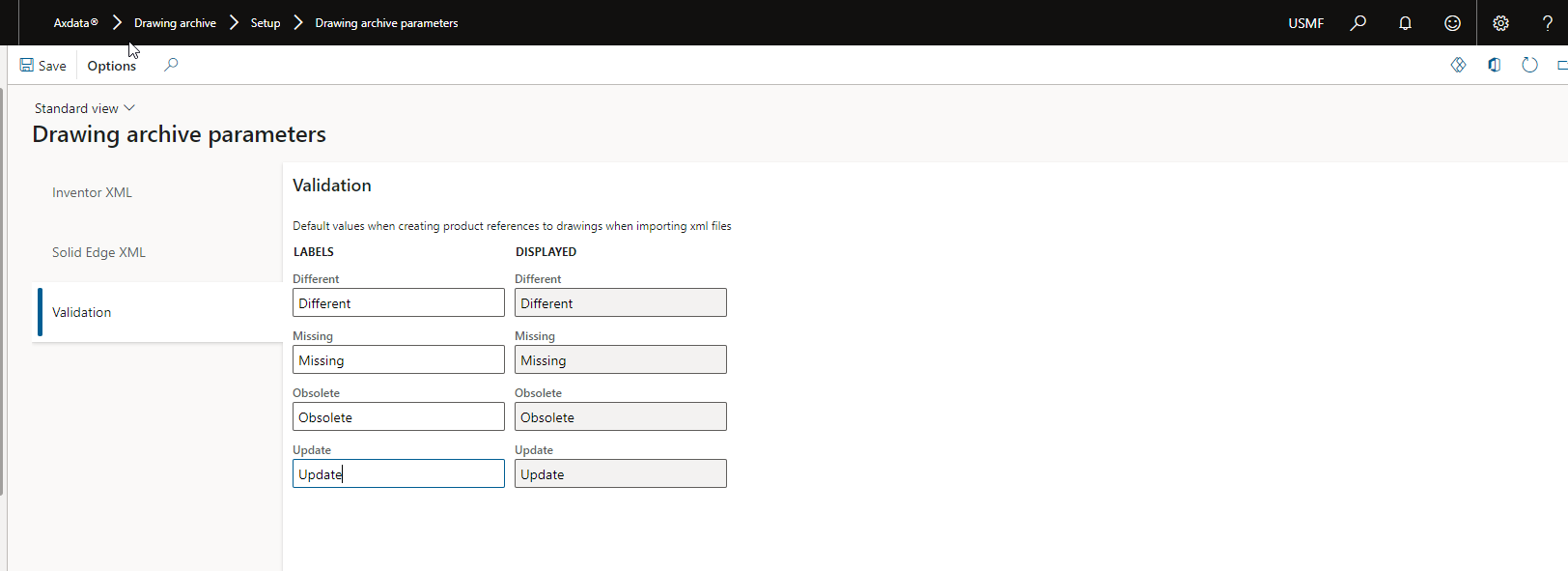The width and height of the screenshot is (1568, 571).
Task: Refresh the page
Action: click(1529, 65)
